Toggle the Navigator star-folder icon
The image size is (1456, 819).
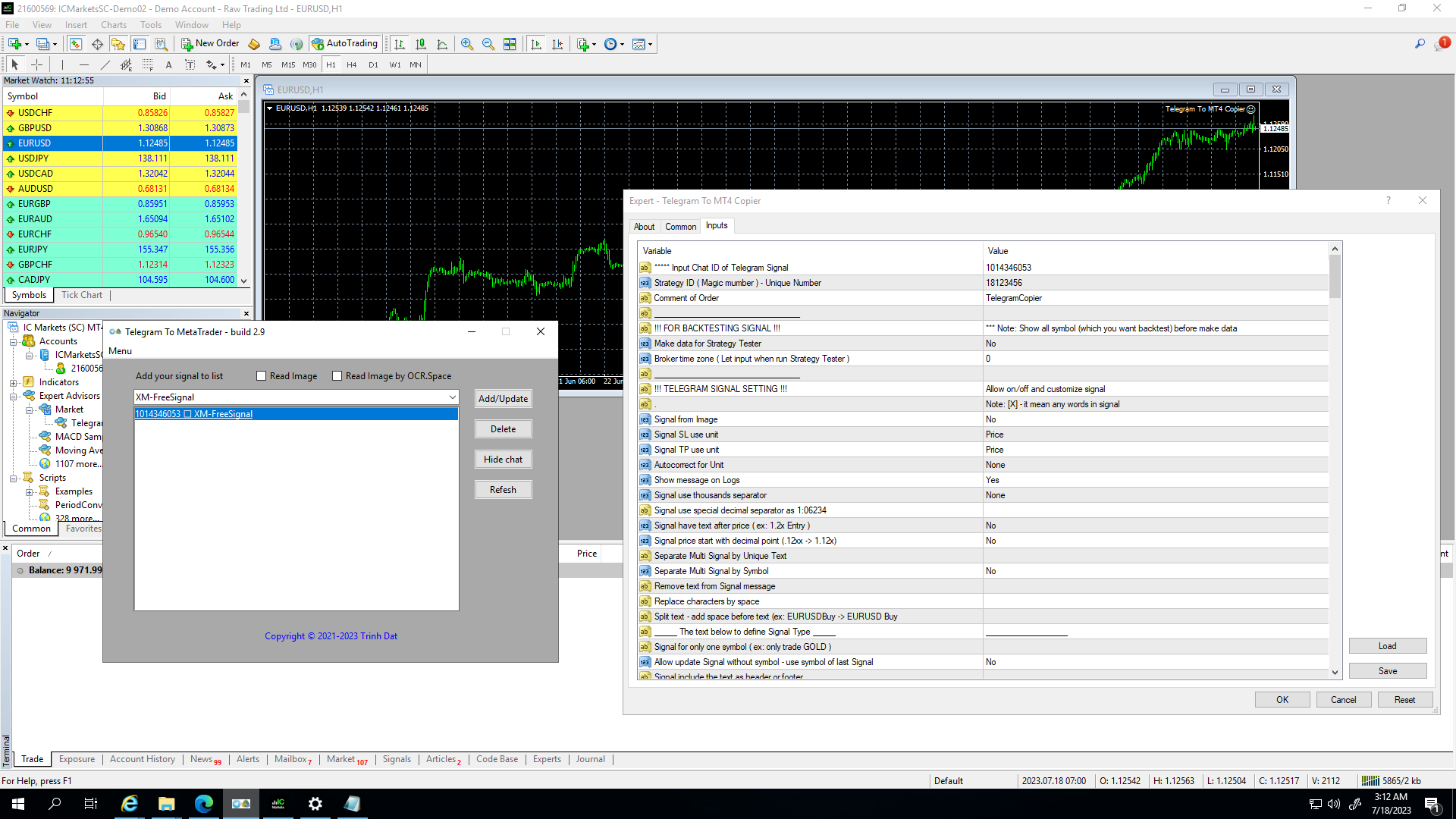pos(118,44)
